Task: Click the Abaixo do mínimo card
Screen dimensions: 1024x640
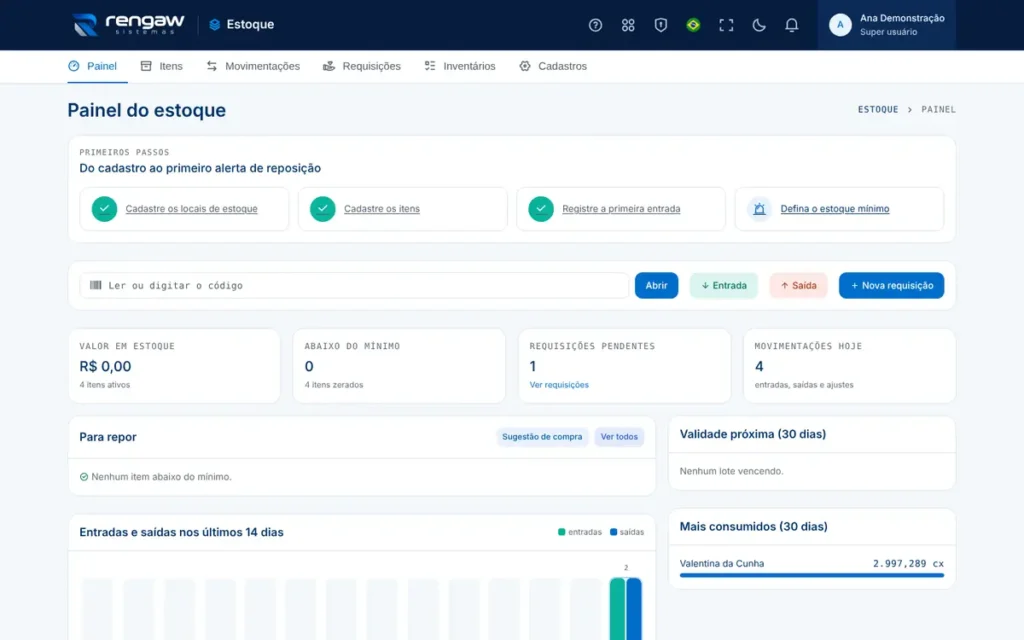Action: (x=399, y=366)
